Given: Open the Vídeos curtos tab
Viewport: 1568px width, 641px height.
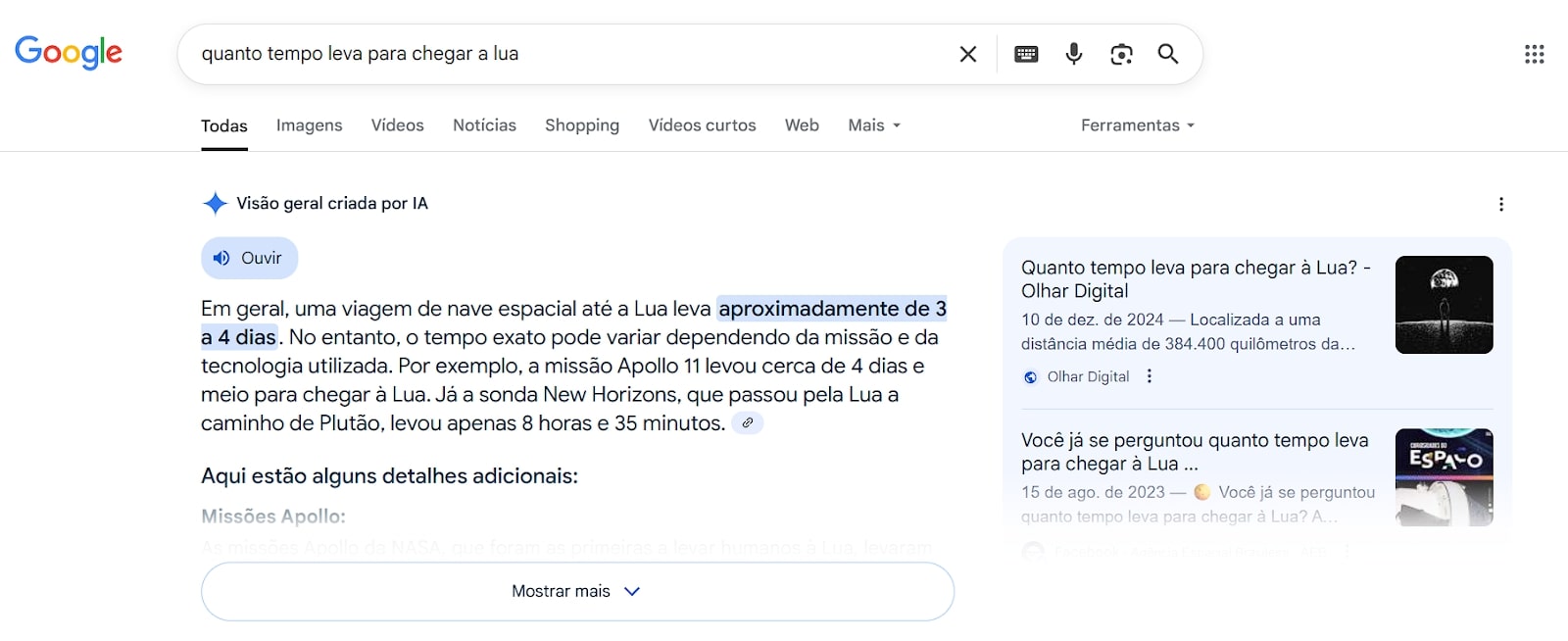Looking at the screenshot, I should (703, 125).
